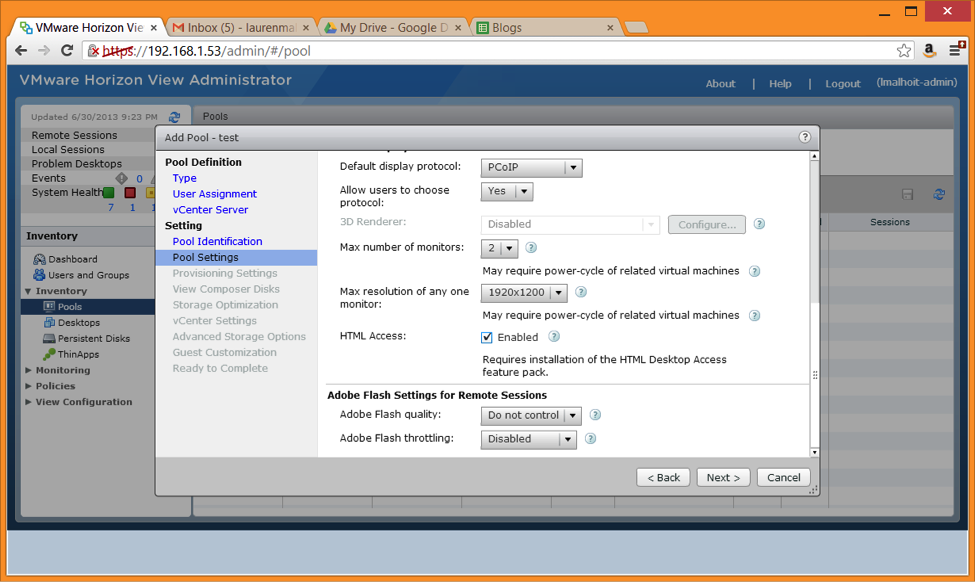Switch to the Inbox Gmail tab

(241, 28)
